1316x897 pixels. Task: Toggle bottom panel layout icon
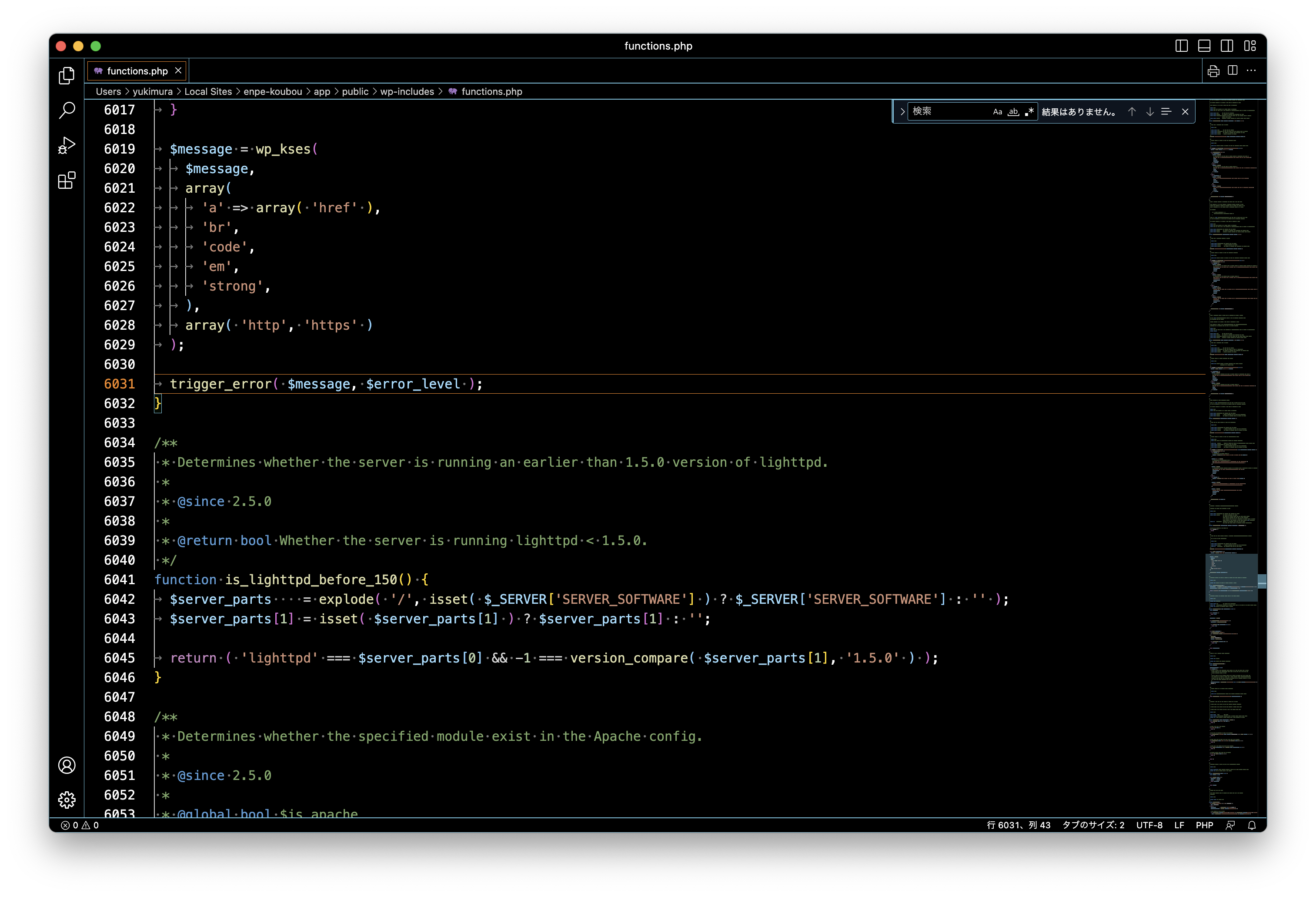coord(1204,46)
